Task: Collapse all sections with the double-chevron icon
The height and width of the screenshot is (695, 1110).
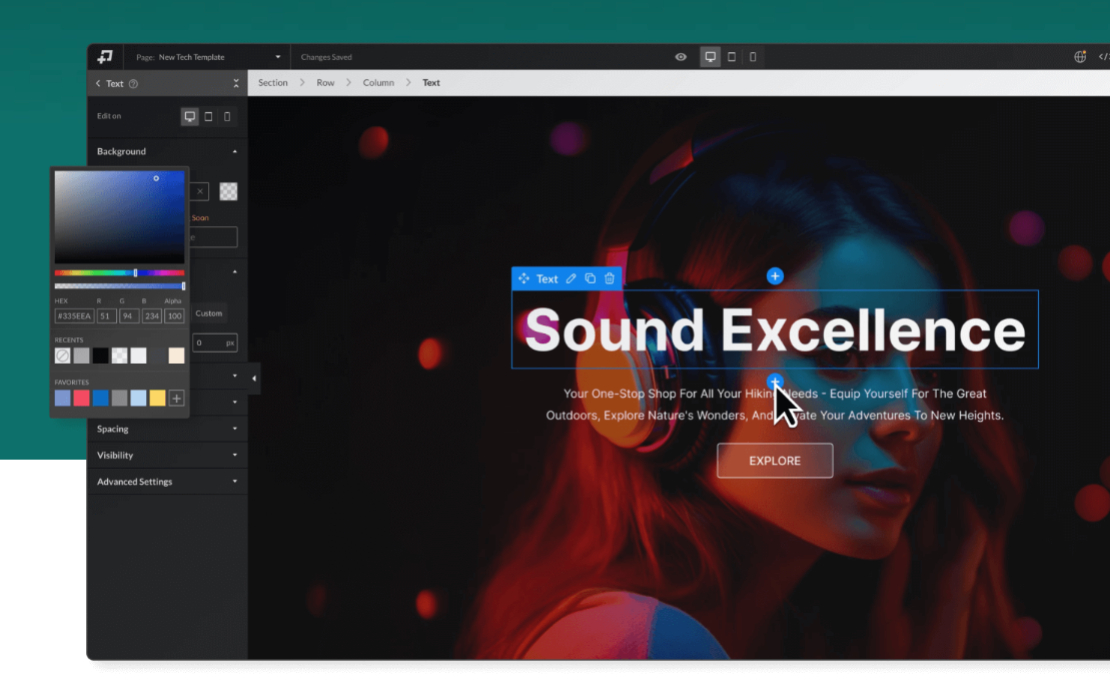Action: pyautogui.click(x=236, y=84)
